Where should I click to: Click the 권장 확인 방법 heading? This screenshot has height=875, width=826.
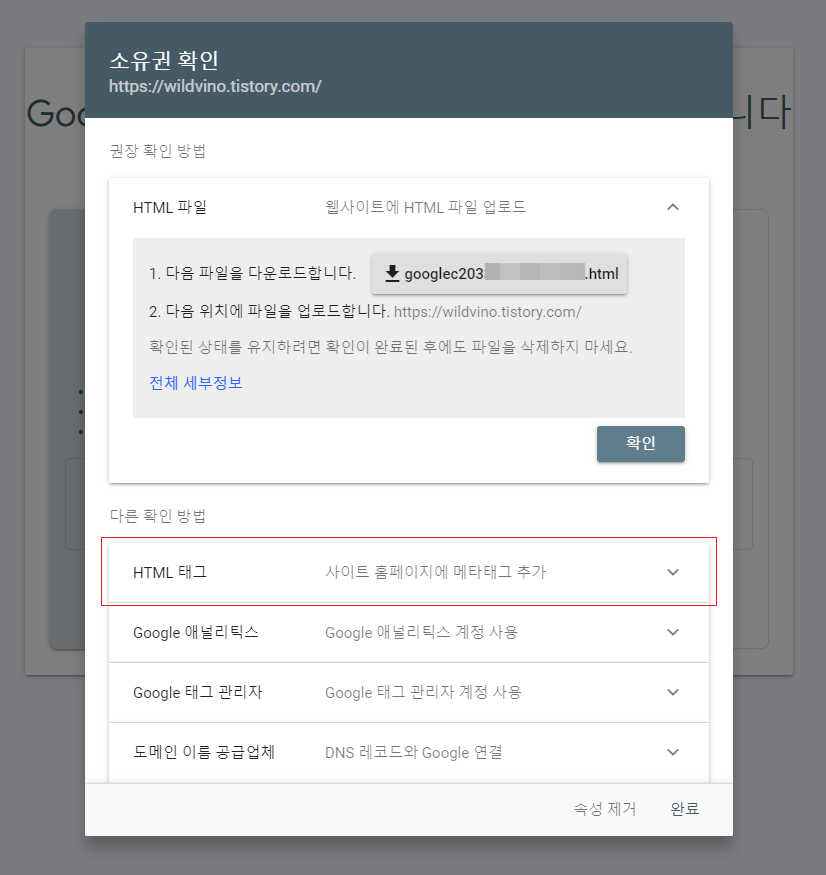pos(158,151)
